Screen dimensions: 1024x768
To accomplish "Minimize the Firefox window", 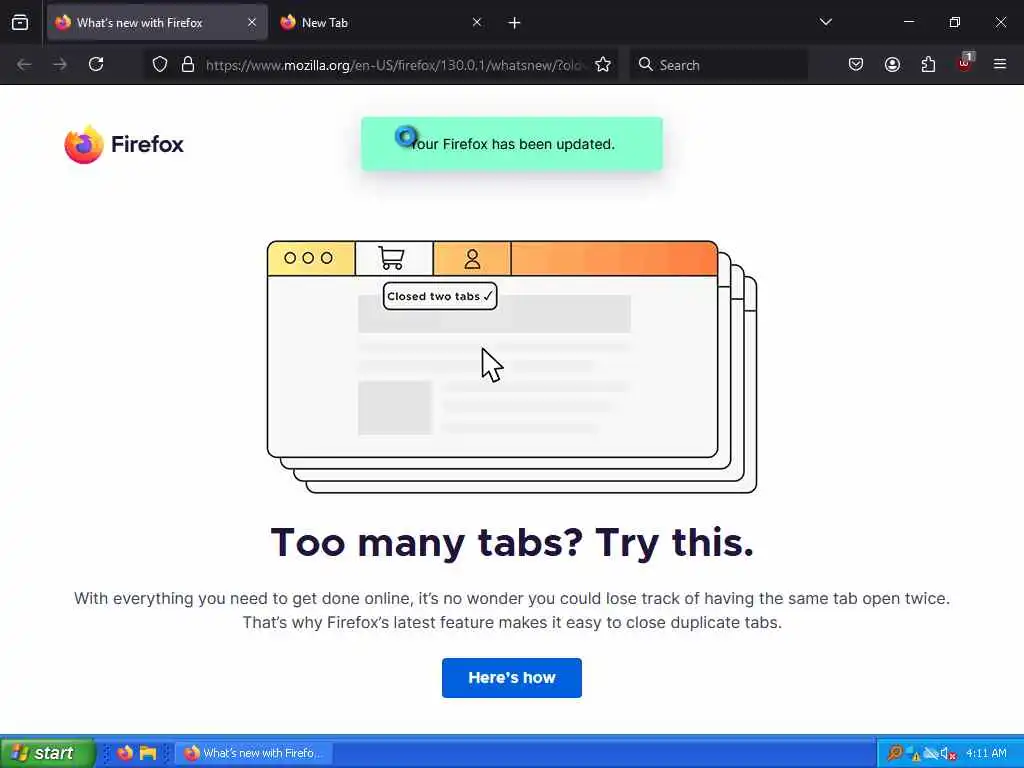I will click(908, 22).
